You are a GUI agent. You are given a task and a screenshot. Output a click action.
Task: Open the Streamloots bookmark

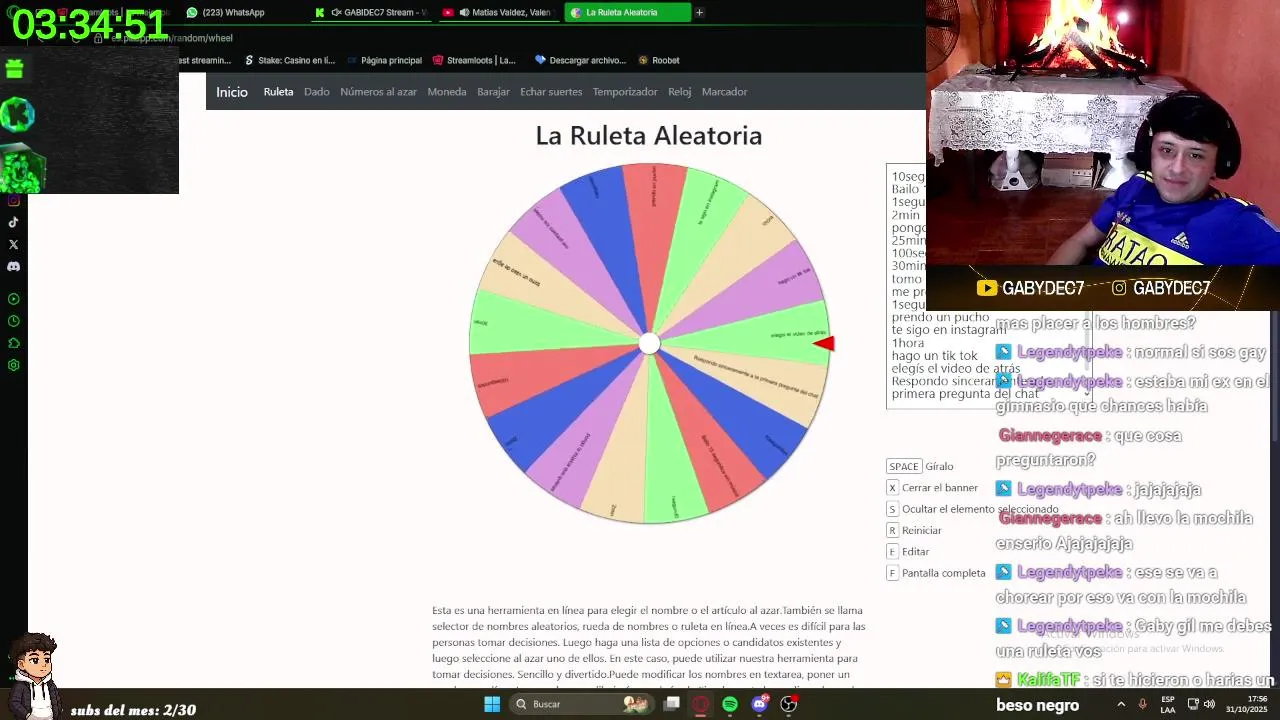pyautogui.click(x=474, y=60)
